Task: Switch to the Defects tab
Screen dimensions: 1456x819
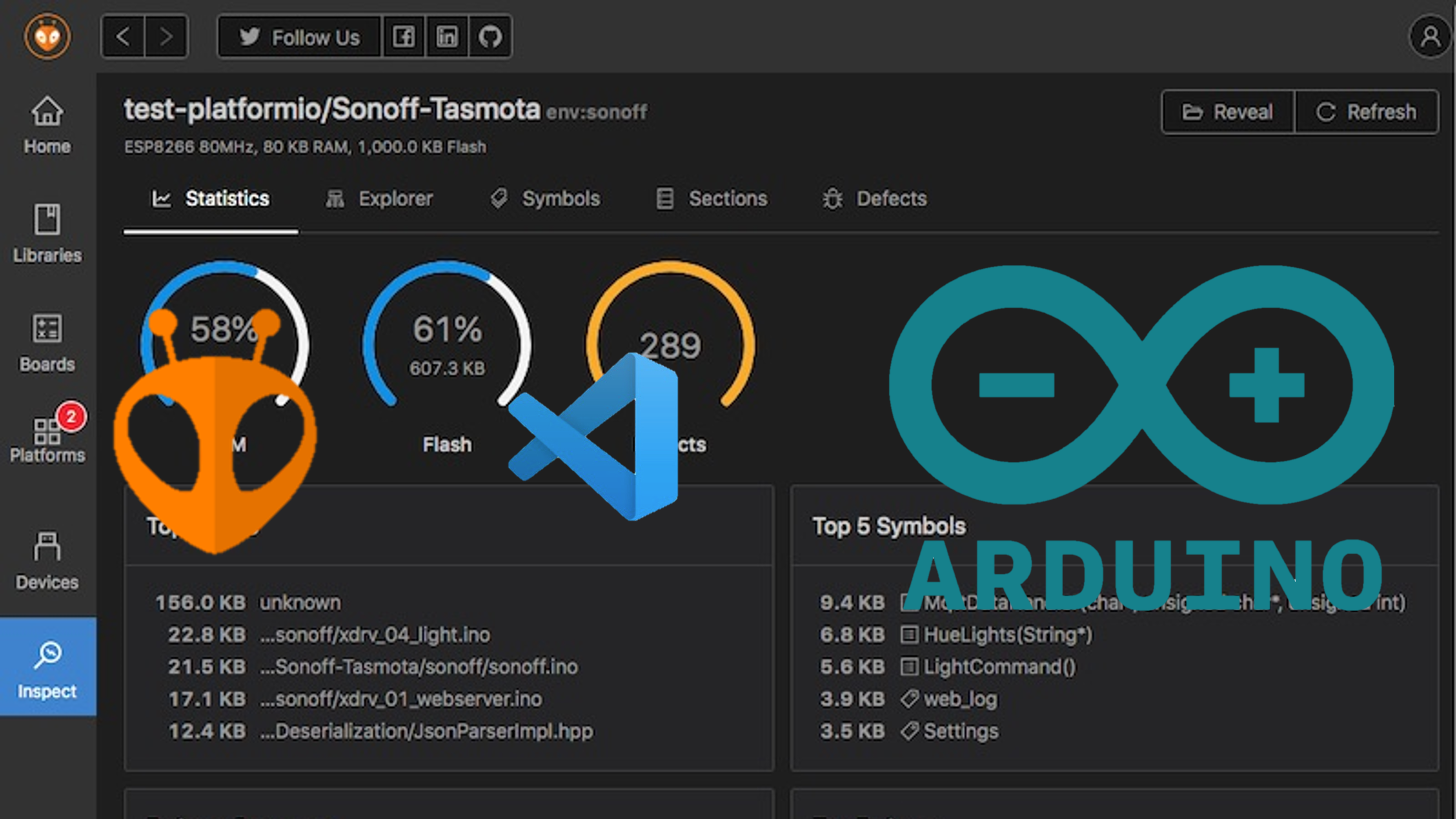Action: (x=874, y=199)
